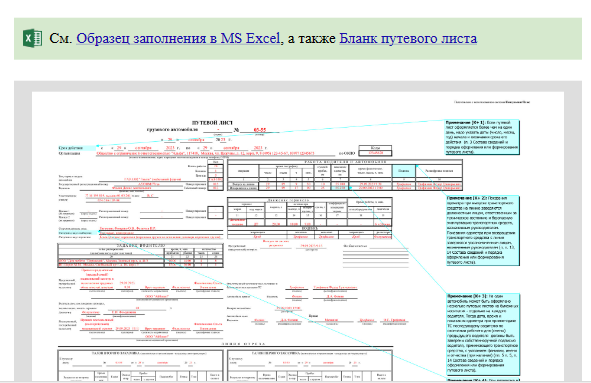Click the highlighted 'Срок действия' cell
The height and width of the screenshot is (383, 591).
tap(77, 148)
